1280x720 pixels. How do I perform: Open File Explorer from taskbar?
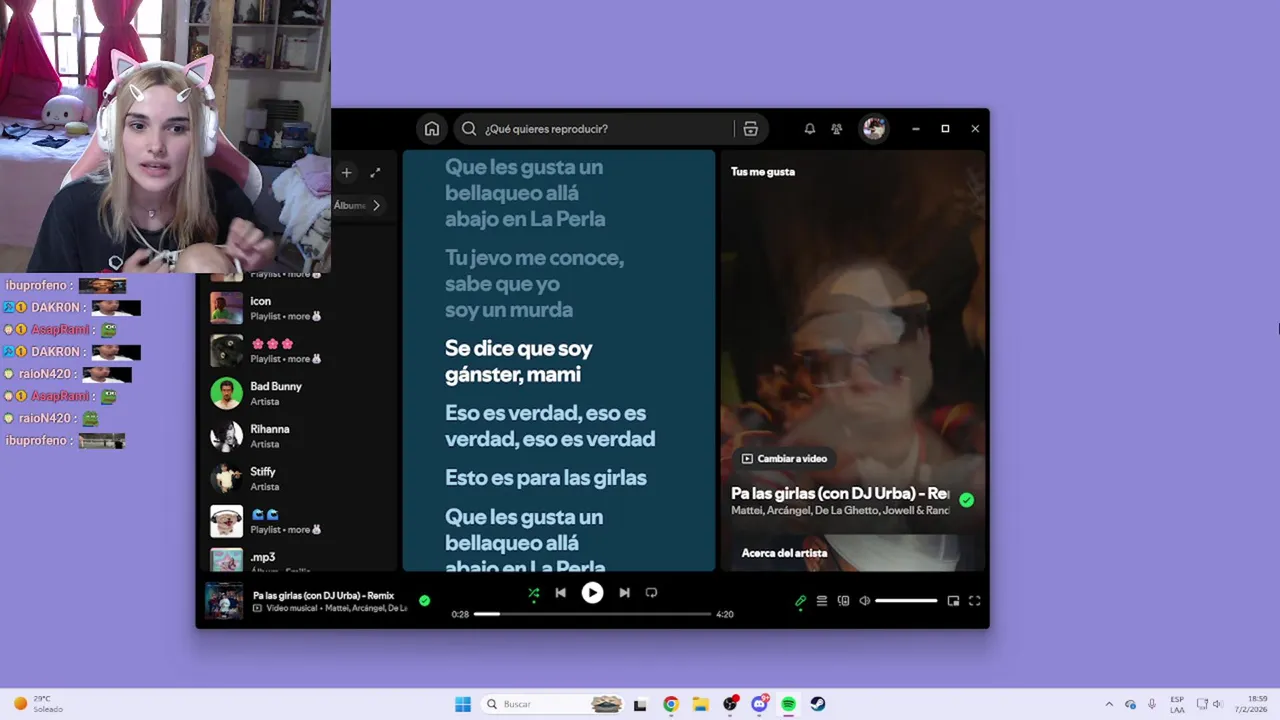(701, 704)
